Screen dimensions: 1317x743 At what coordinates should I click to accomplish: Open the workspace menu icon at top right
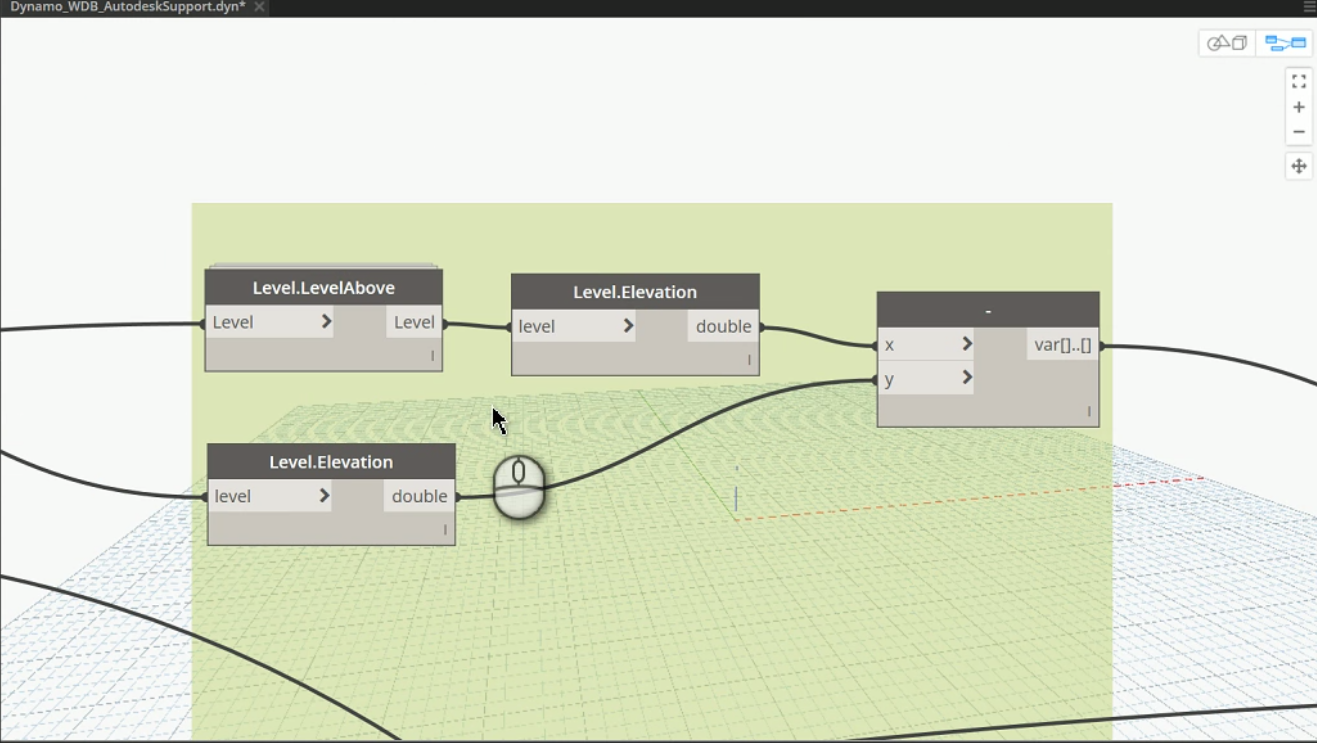click(1309, 7)
